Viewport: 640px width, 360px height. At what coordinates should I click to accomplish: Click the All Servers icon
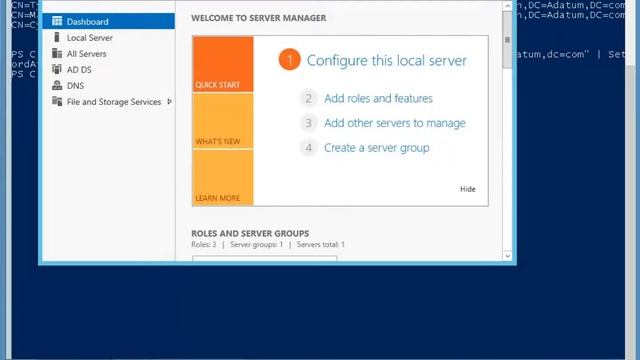[57, 53]
